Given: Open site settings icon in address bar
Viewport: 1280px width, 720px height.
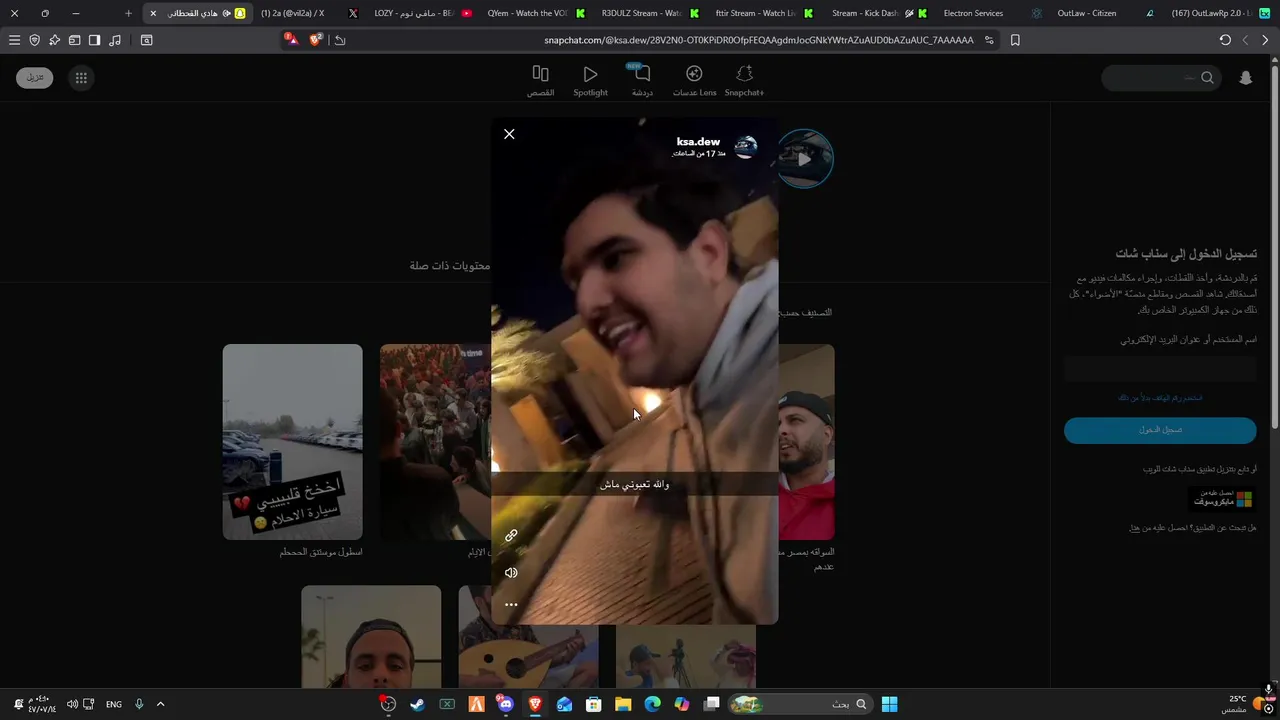Looking at the screenshot, I should [x=989, y=40].
